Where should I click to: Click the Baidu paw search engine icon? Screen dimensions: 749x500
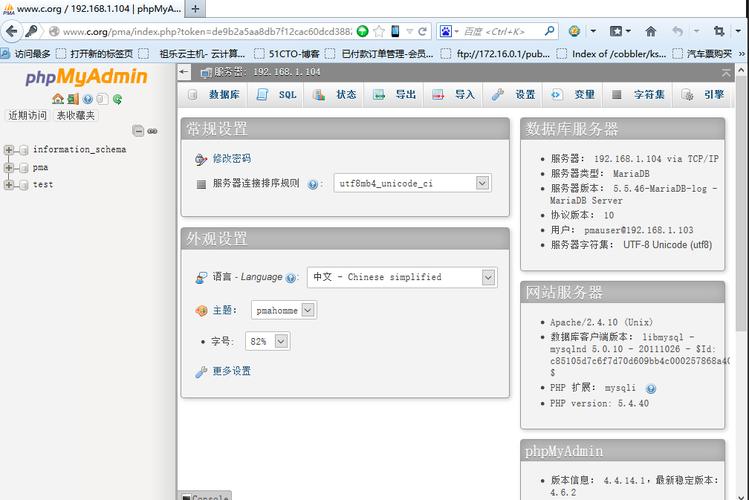446,32
